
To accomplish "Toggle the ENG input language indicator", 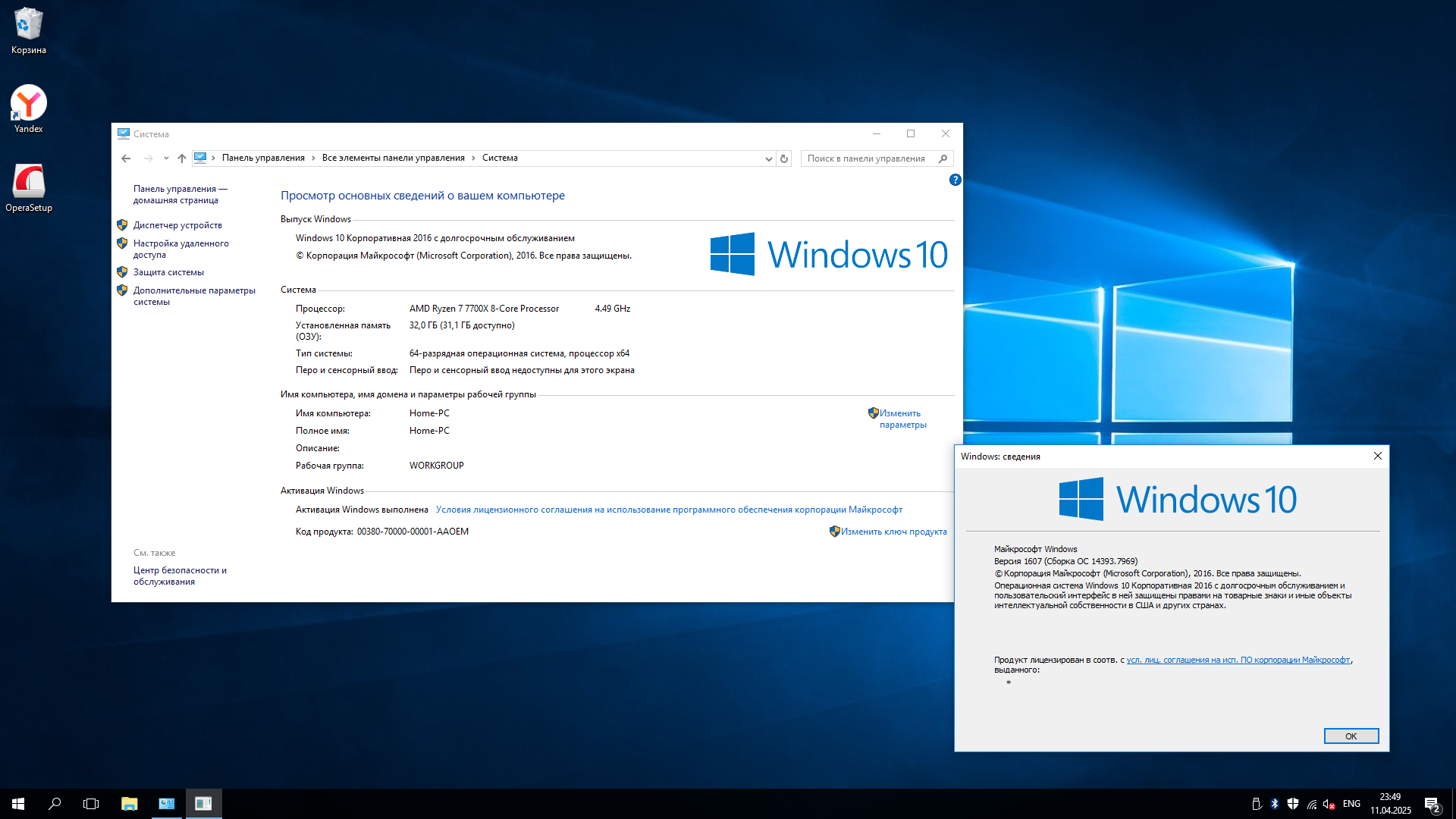I will (x=1351, y=804).
